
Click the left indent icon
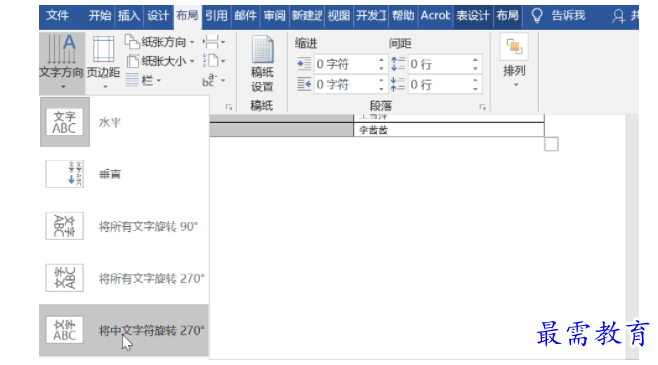304,64
